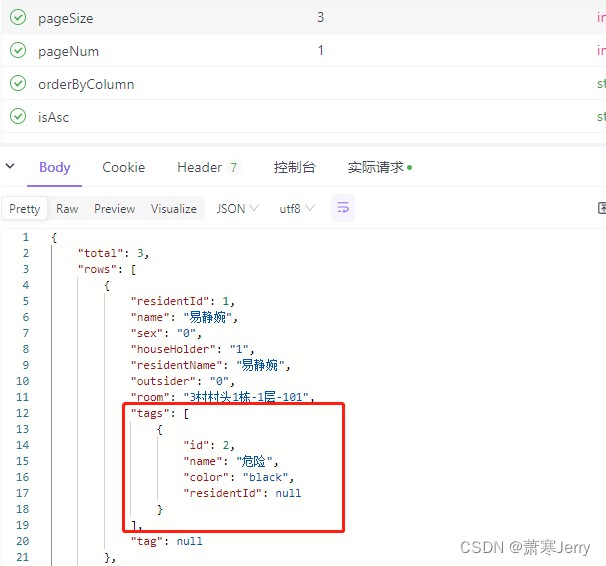The width and height of the screenshot is (606, 566).
Task: Collapse the response panel chevron
Action: [x=10, y=167]
